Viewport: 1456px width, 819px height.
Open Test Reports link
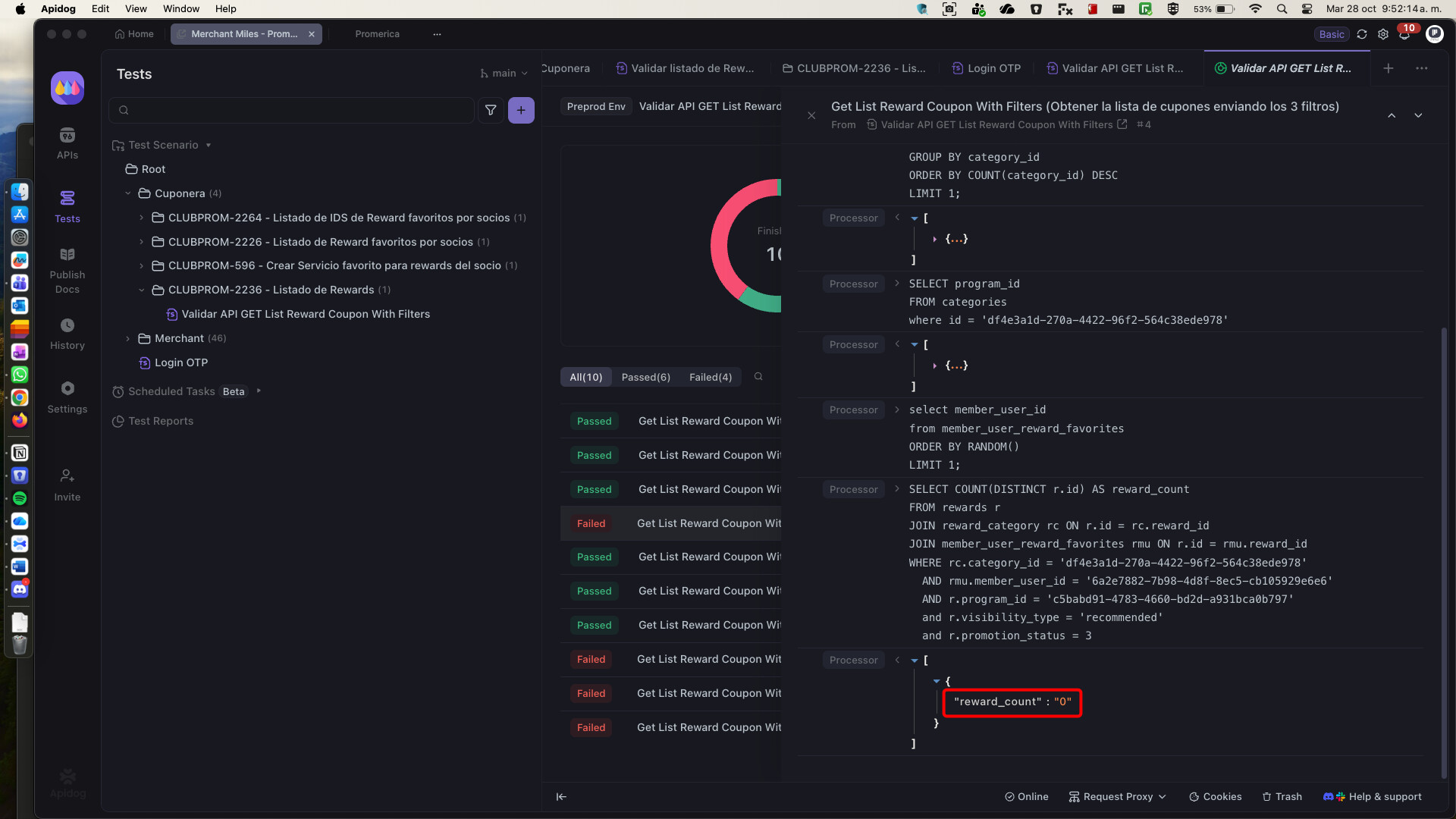(x=160, y=421)
